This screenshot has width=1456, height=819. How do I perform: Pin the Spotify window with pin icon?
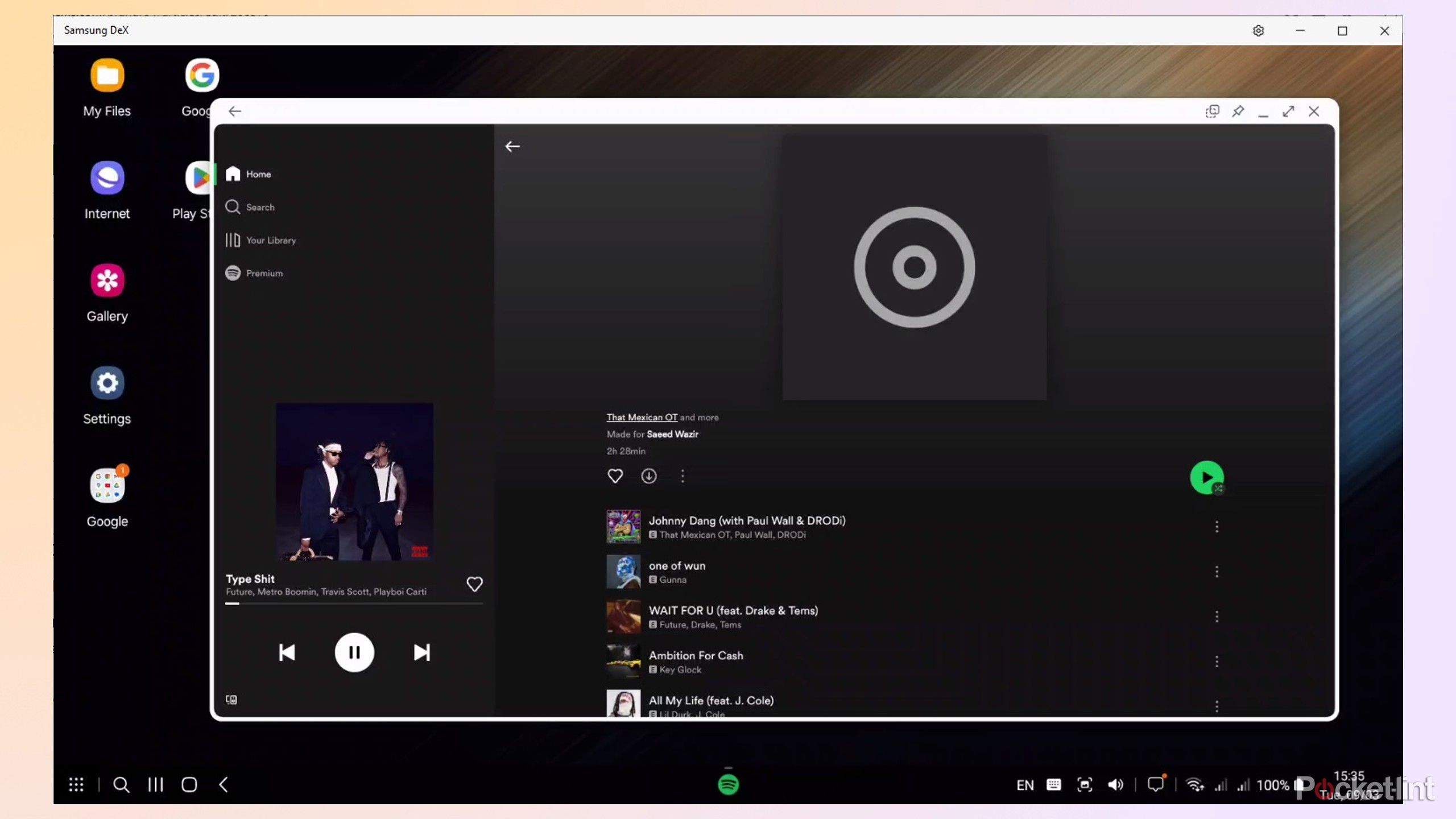1238,111
